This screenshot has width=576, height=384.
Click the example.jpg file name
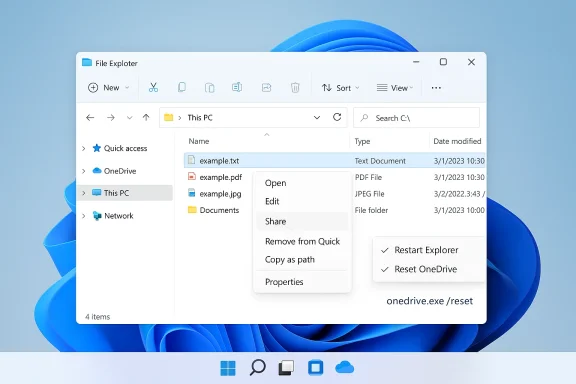pyautogui.click(x=220, y=194)
